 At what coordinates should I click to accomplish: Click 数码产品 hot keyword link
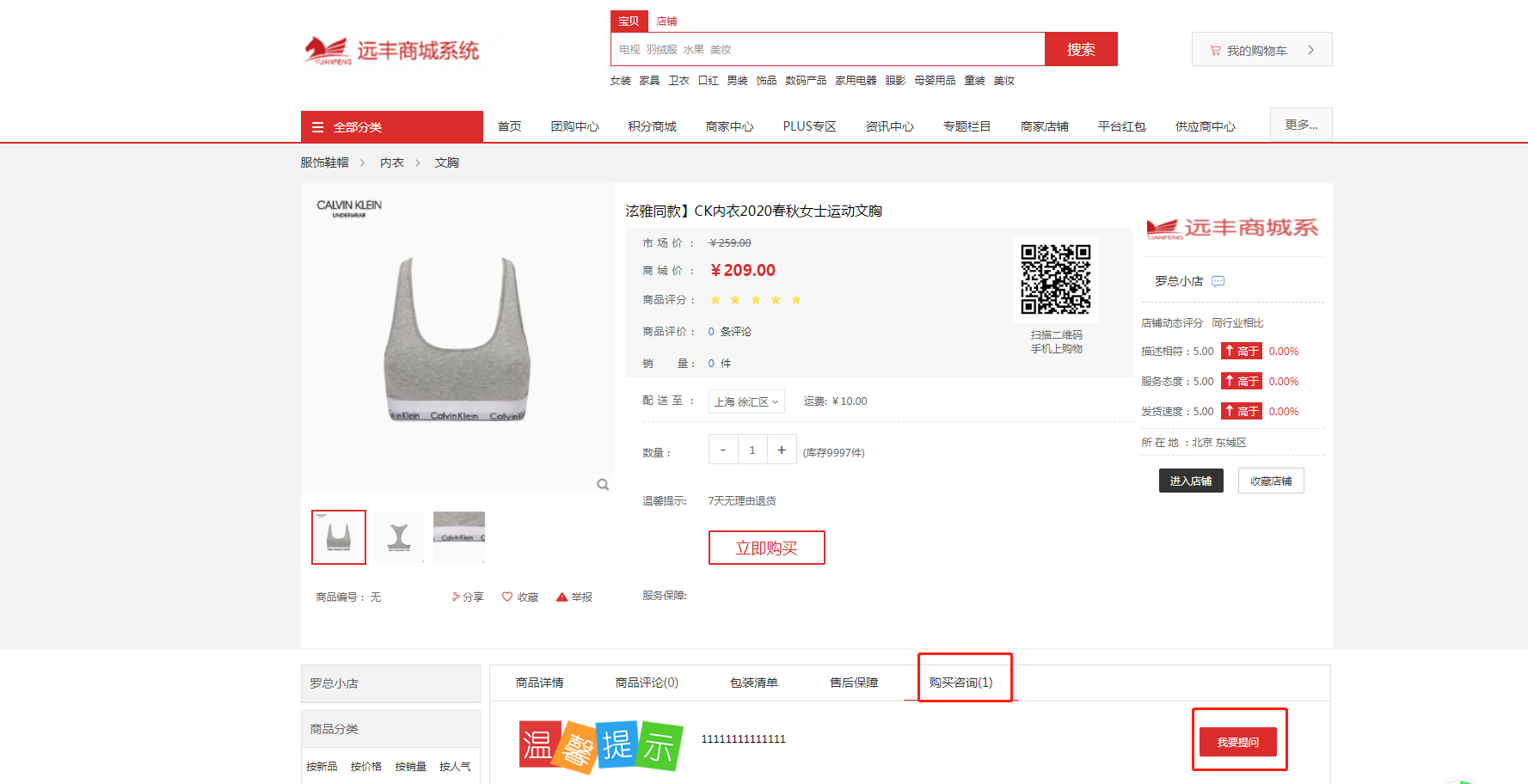point(806,81)
